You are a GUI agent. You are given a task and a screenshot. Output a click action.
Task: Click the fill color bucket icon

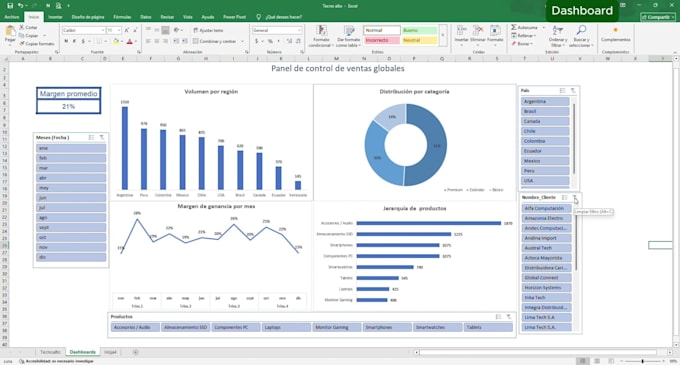pos(116,41)
